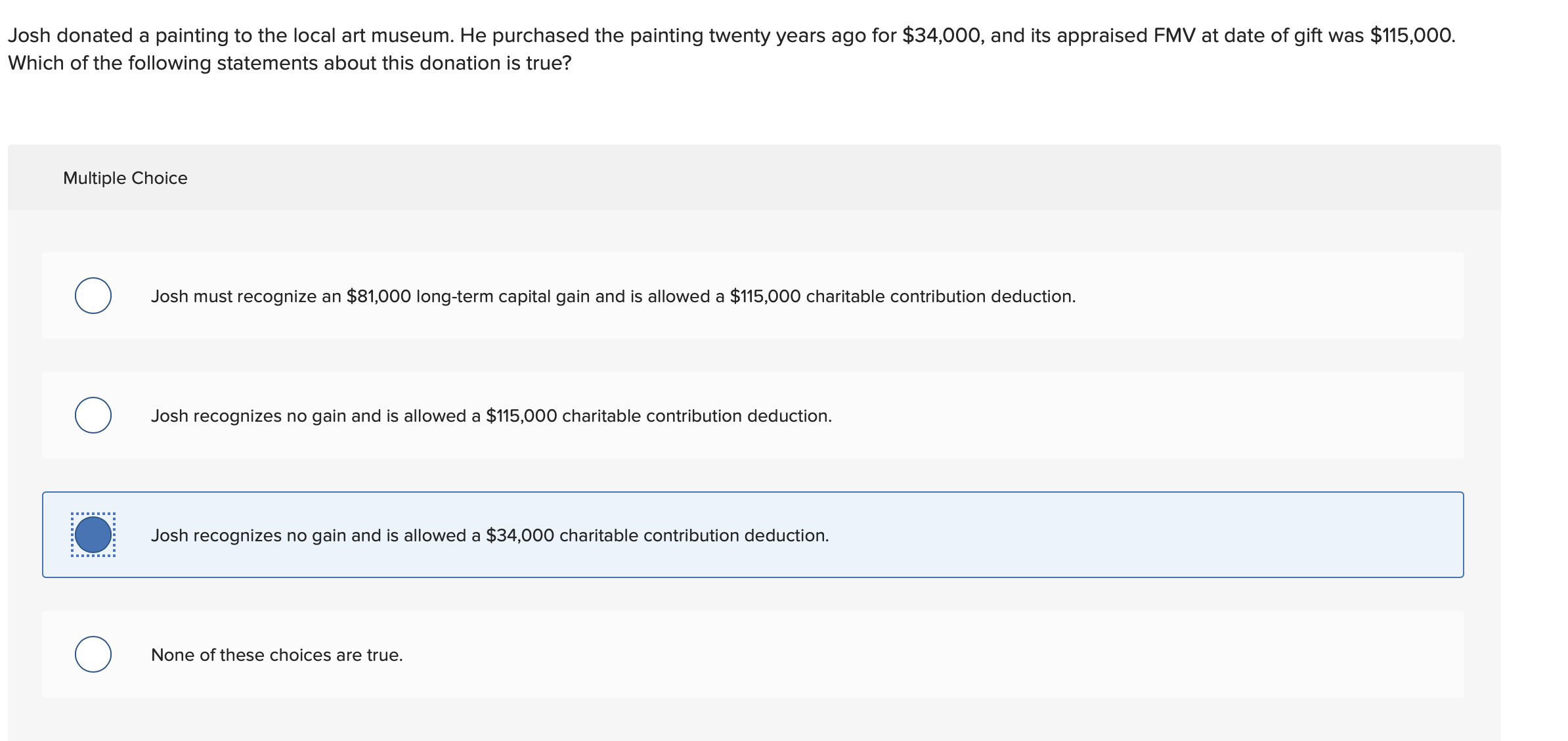The width and height of the screenshot is (1568, 741).
Task: Click the $34,000 charitable deduction answer text
Action: pyautogui.click(x=490, y=535)
